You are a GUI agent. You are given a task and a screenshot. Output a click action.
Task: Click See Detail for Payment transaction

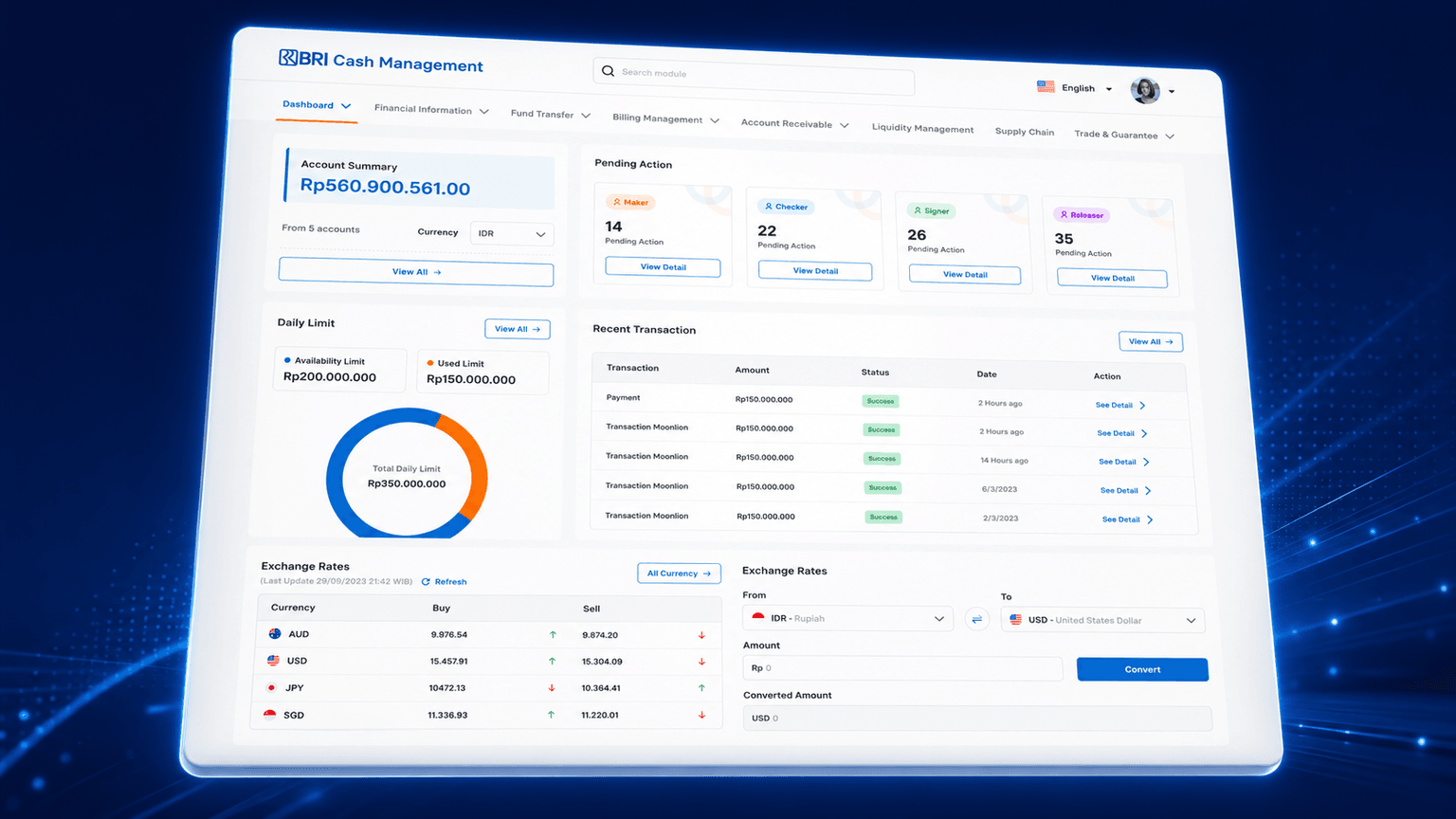pyautogui.click(x=1121, y=405)
